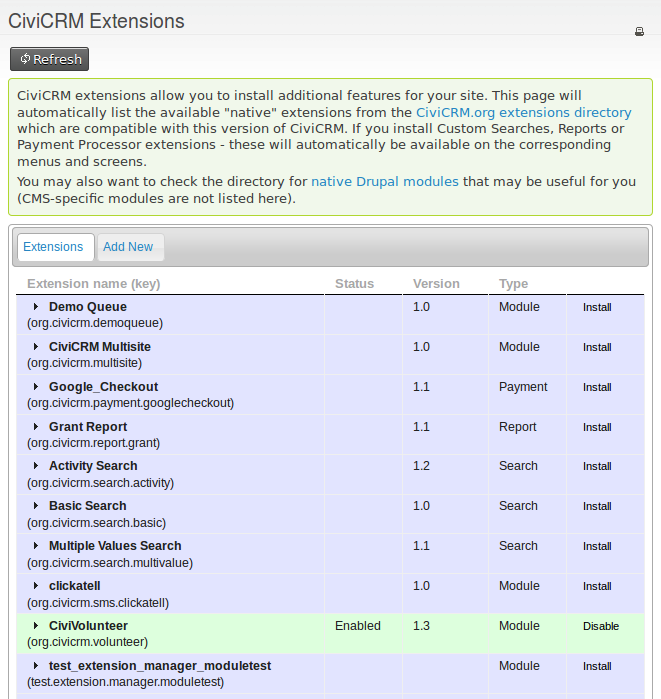
Task: Switch to the Add New tab
Action: point(128,247)
